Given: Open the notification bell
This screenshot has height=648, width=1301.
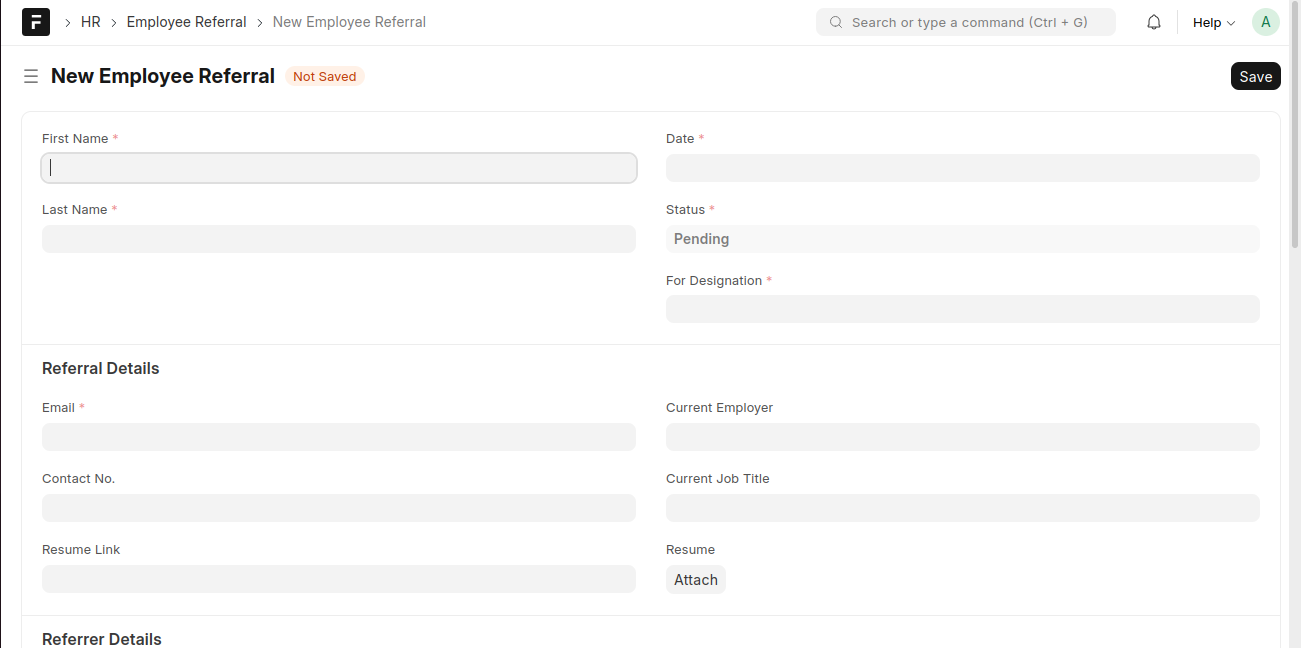Looking at the screenshot, I should (x=1153, y=21).
